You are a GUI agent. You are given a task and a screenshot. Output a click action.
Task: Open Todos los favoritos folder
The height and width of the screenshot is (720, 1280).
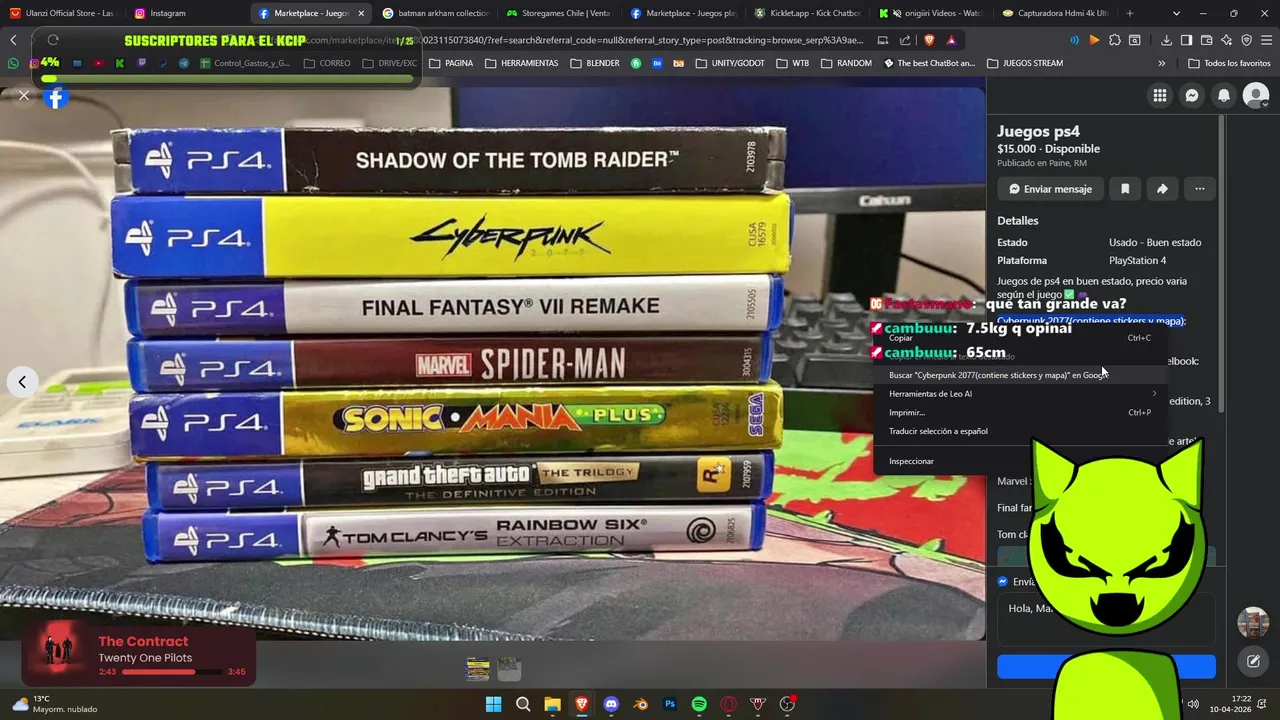1229,63
